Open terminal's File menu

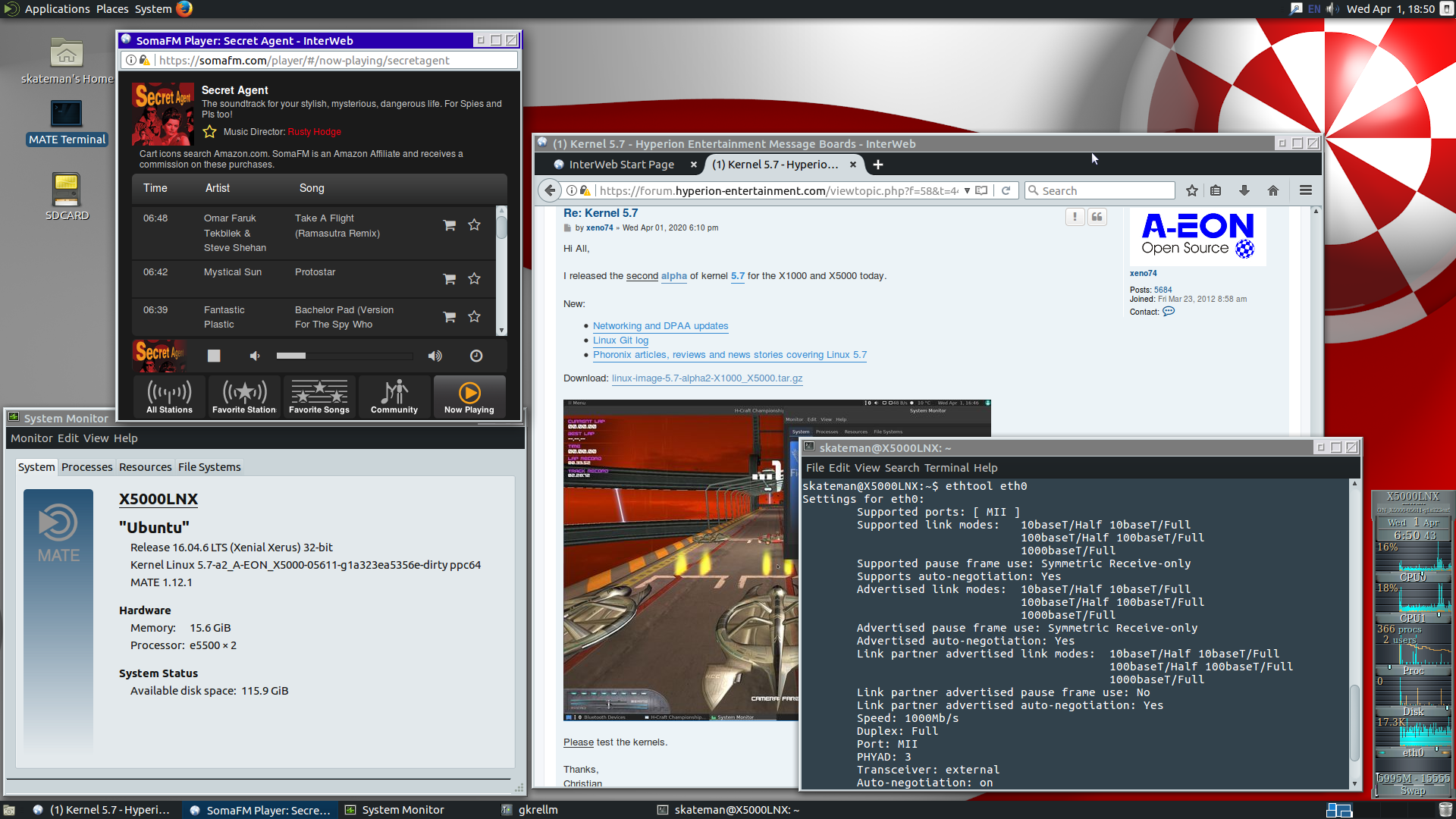(x=814, y=468)
